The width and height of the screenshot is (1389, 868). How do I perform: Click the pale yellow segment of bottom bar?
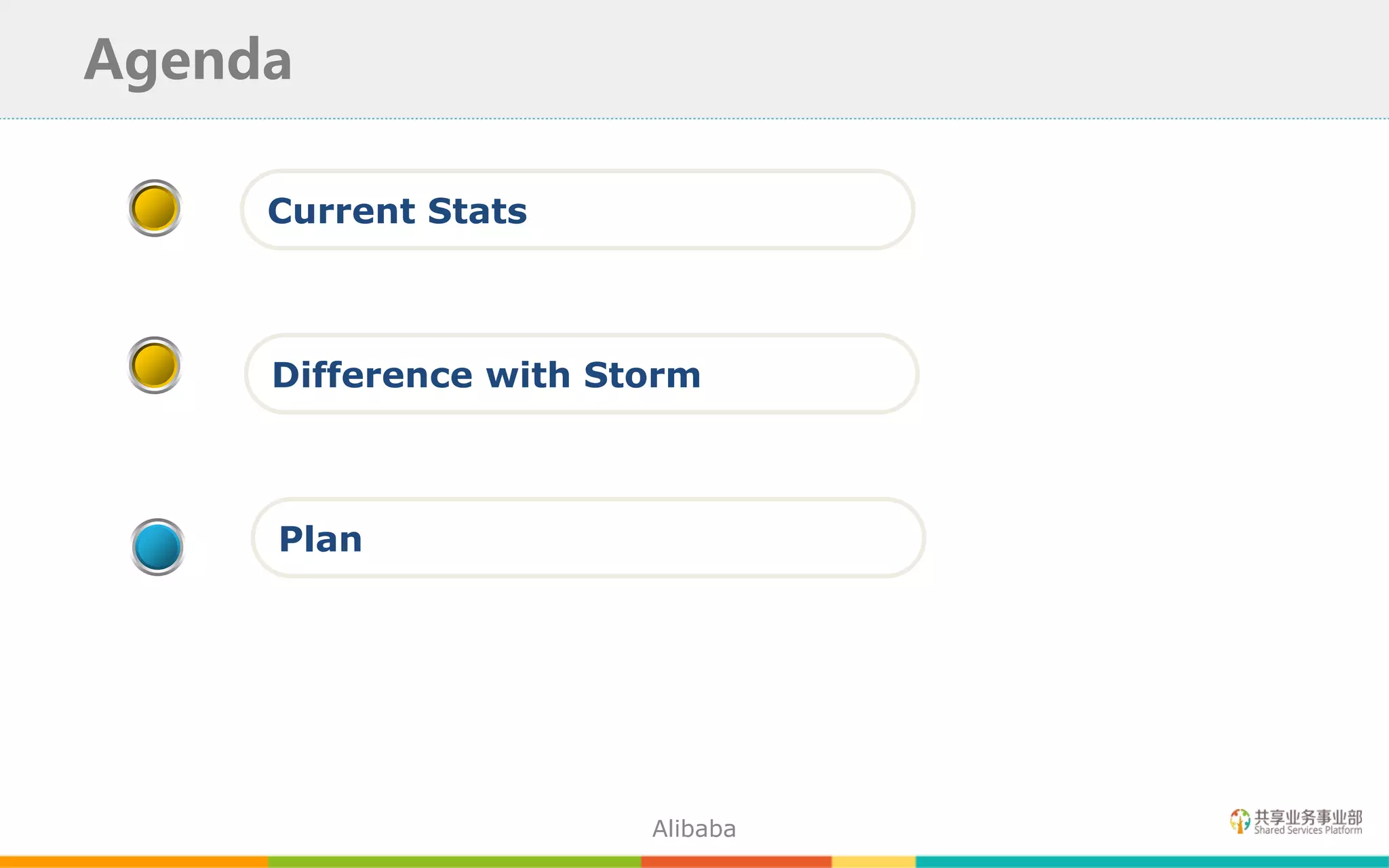point(874,862)
